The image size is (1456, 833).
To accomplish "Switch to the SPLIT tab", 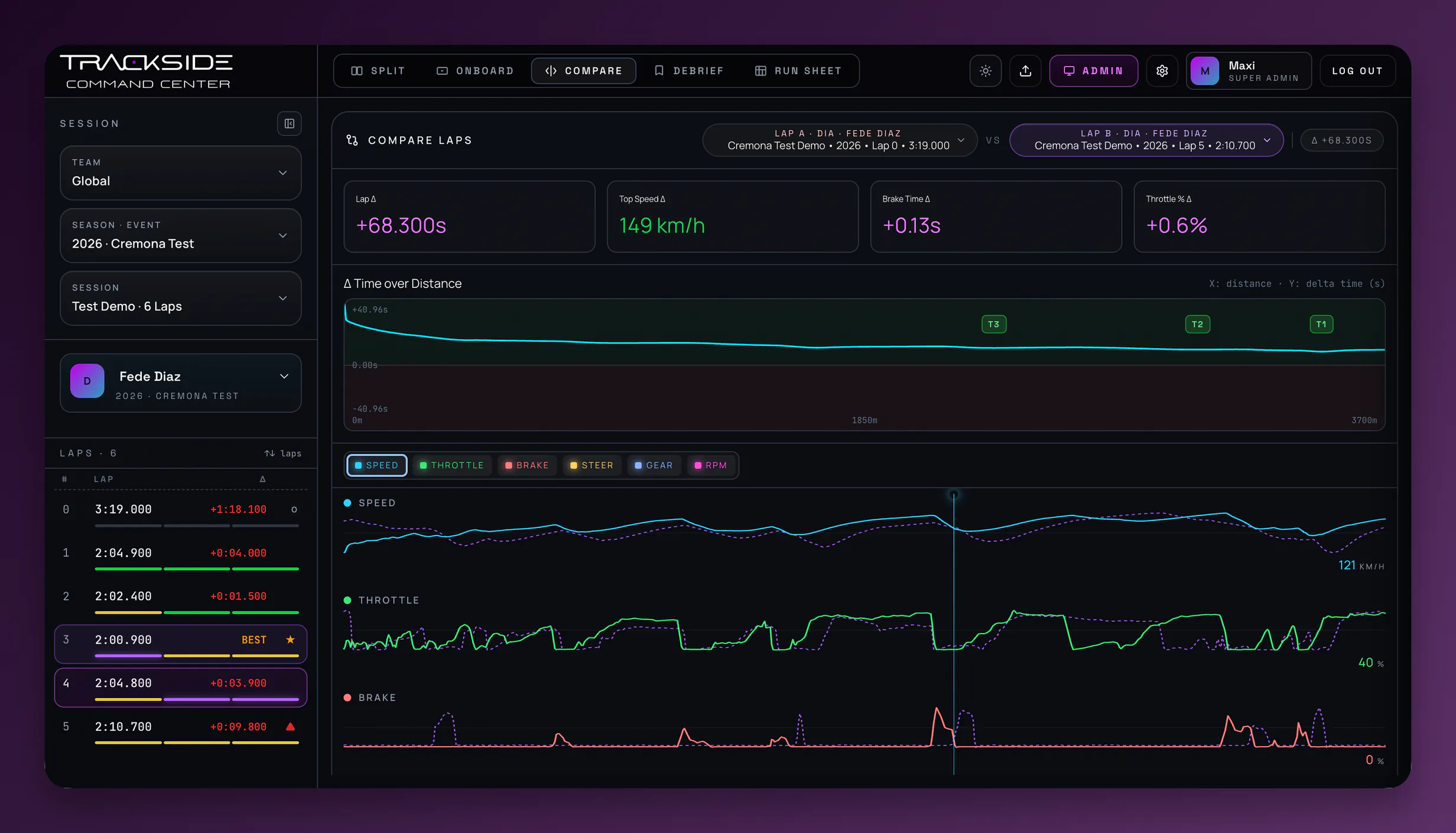I will [x=379, y=71].
